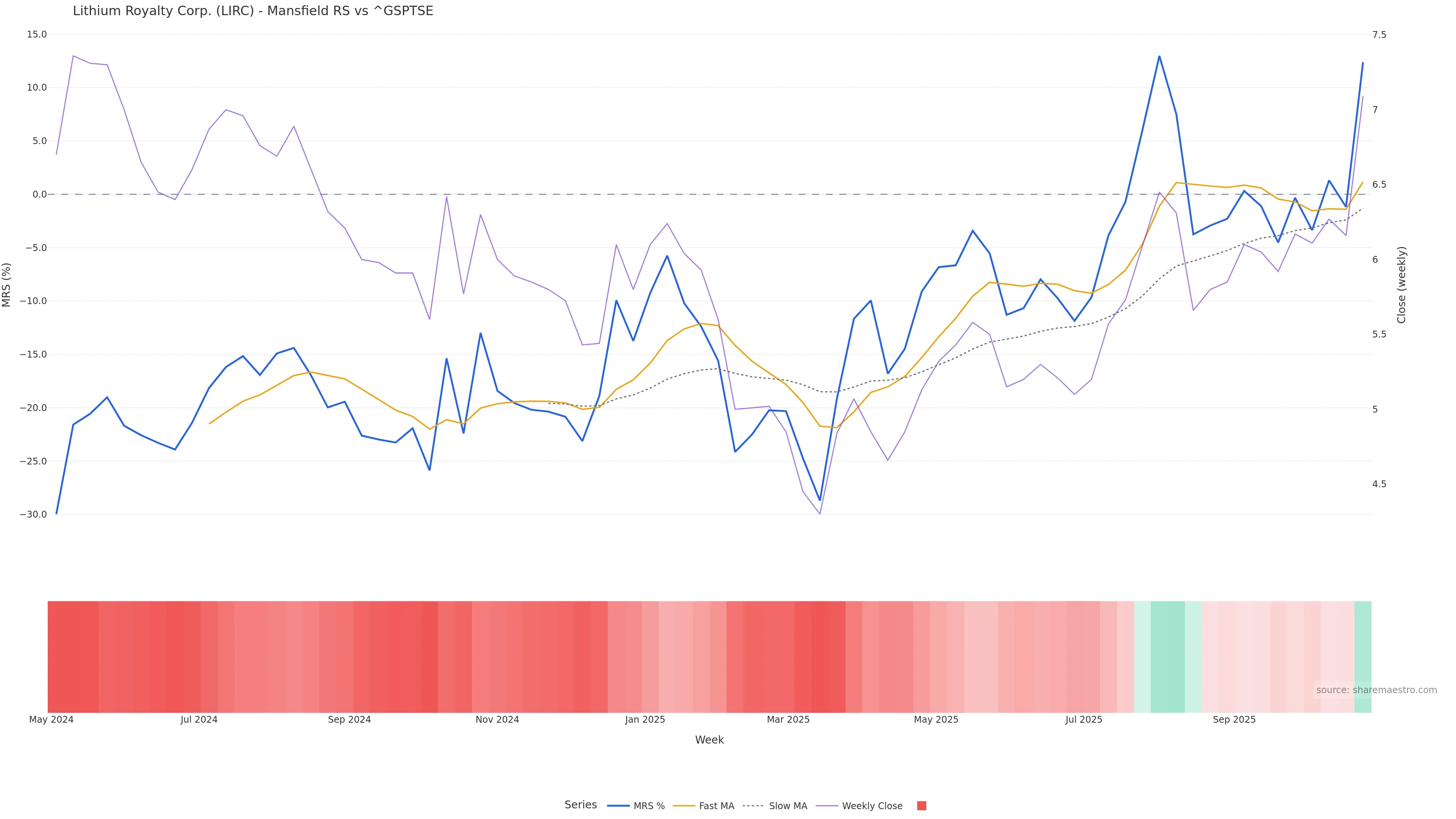Click the 'Series' legend title
The image size is (1456, 819).
581,805
